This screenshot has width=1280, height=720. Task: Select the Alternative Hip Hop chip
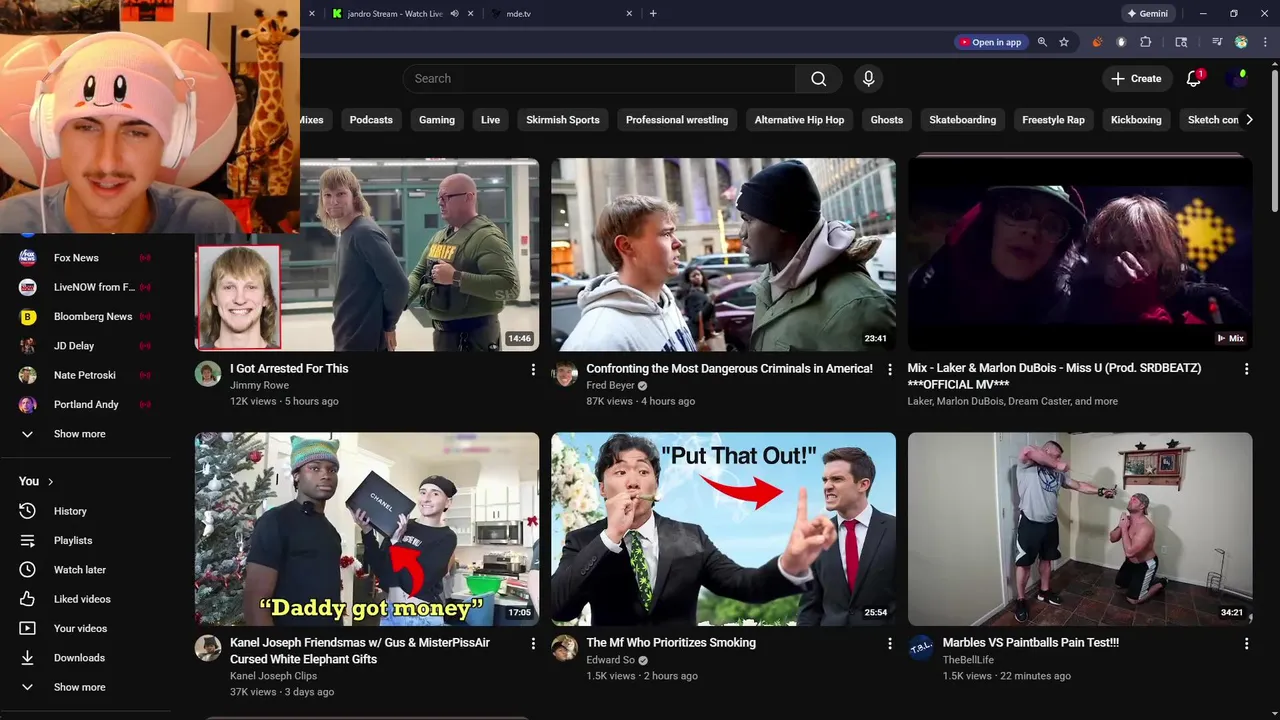799,120
